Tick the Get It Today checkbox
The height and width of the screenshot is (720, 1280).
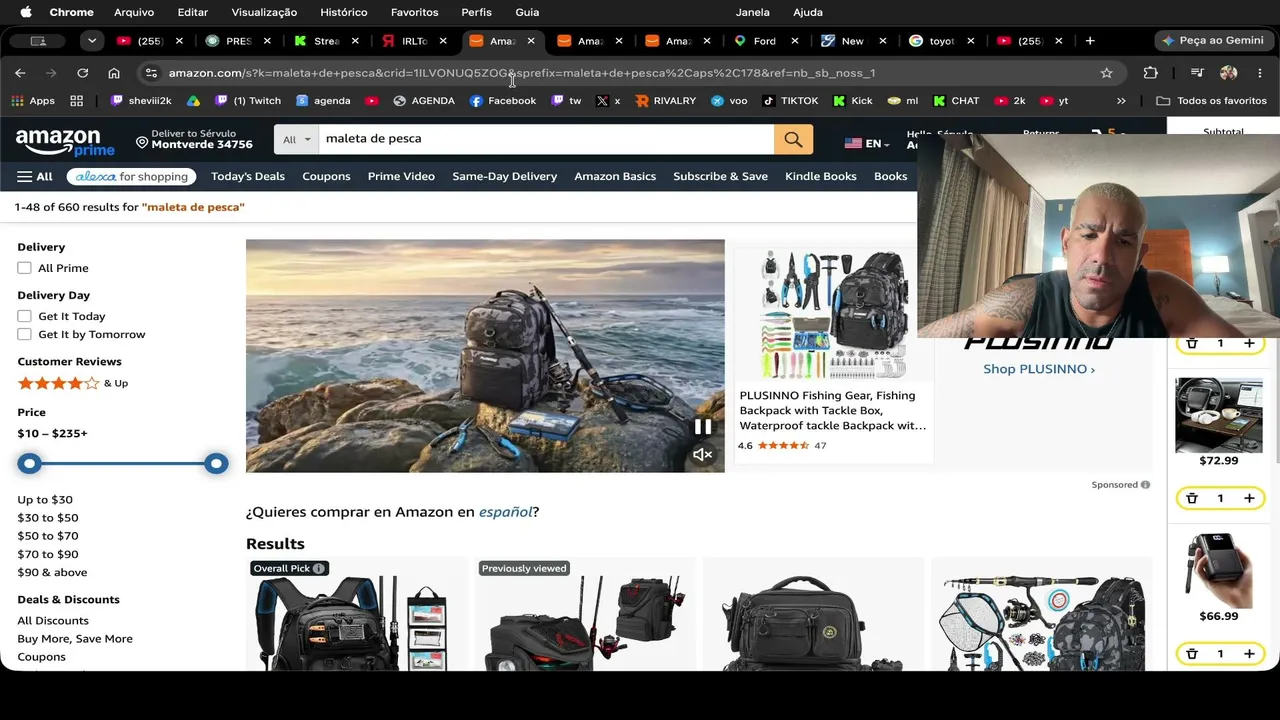tap(24, 316)
